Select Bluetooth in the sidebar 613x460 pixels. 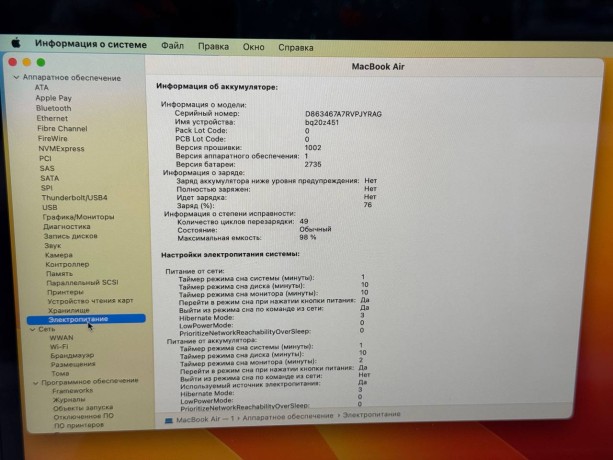tap(54, 108)
